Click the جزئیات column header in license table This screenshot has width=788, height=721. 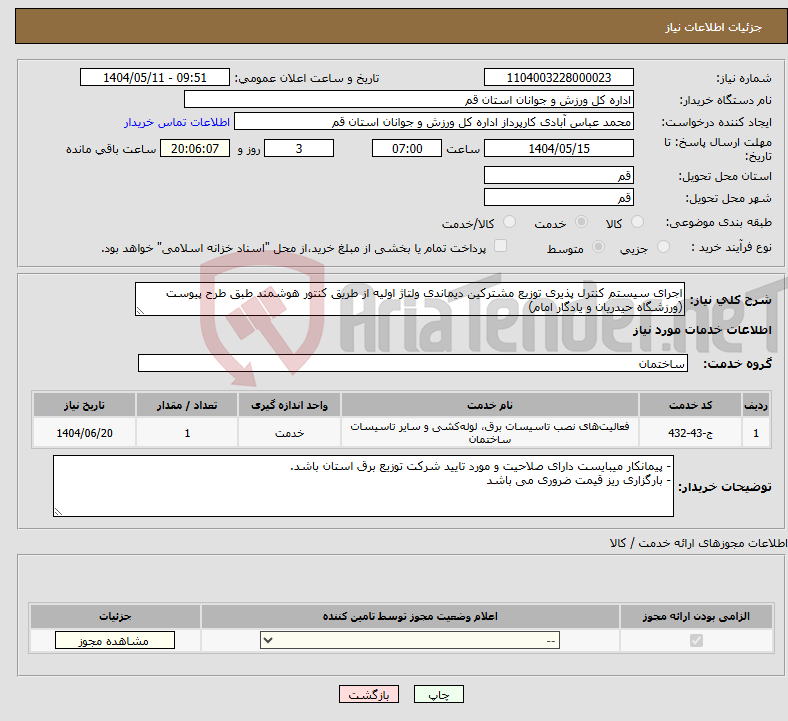tap(115, 616)
